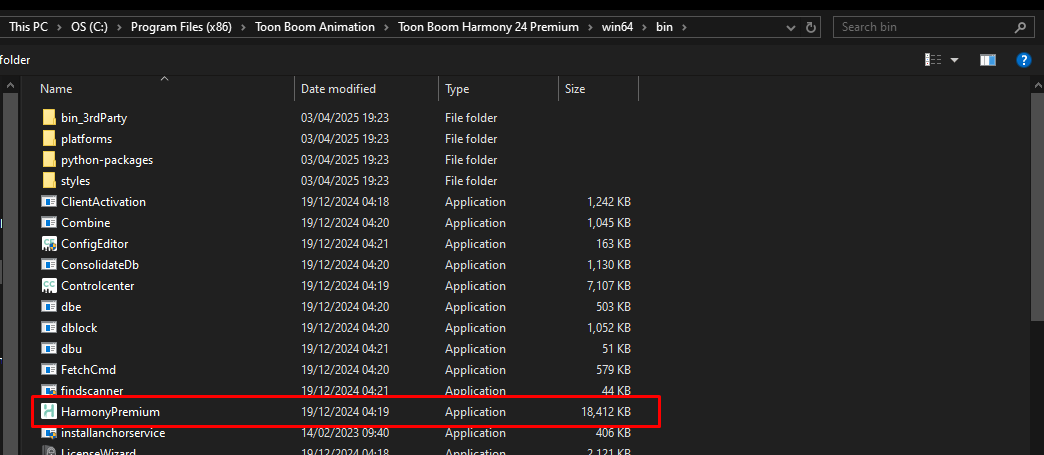Image resolution: width=1044 pixels, height=455 pixels.
Task: Click the ConsolidateDb application icon
Action: pos(49,264)
